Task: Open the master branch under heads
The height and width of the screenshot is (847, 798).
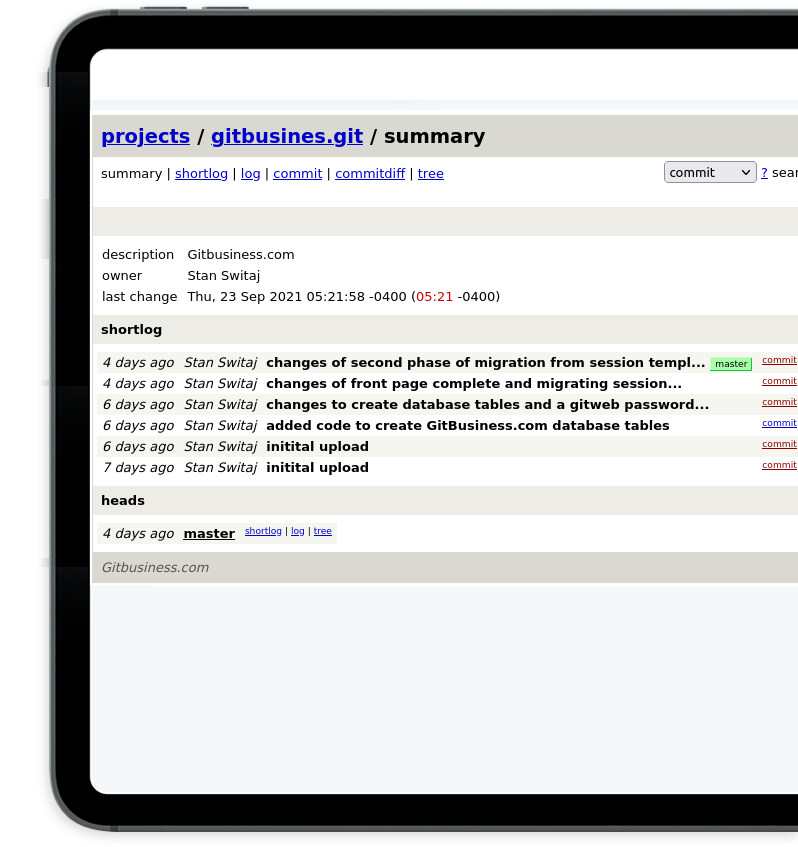Action: pyautogui.click(x=209, y=534)
